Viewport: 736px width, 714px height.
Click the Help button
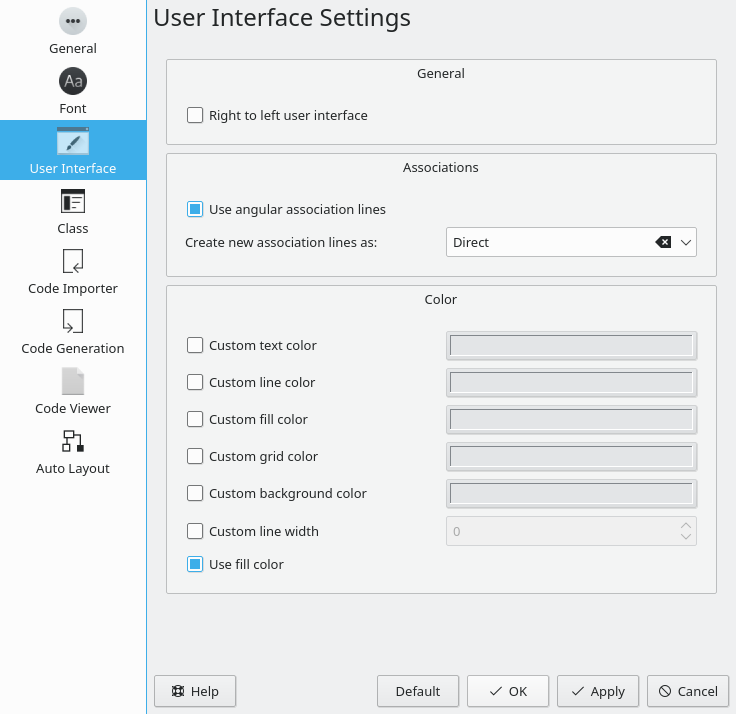coord(195,691)
